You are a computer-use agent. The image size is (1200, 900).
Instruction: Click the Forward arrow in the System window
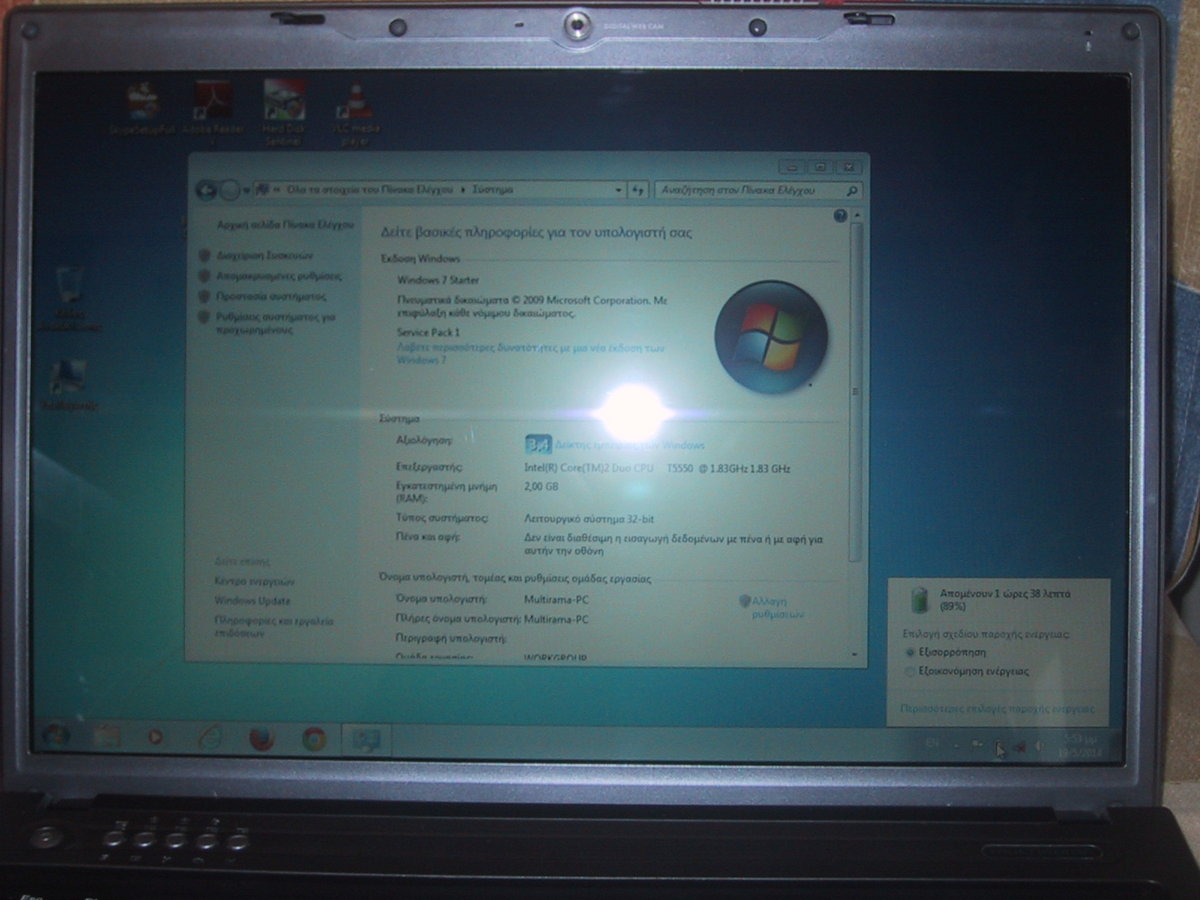[229, 189]
